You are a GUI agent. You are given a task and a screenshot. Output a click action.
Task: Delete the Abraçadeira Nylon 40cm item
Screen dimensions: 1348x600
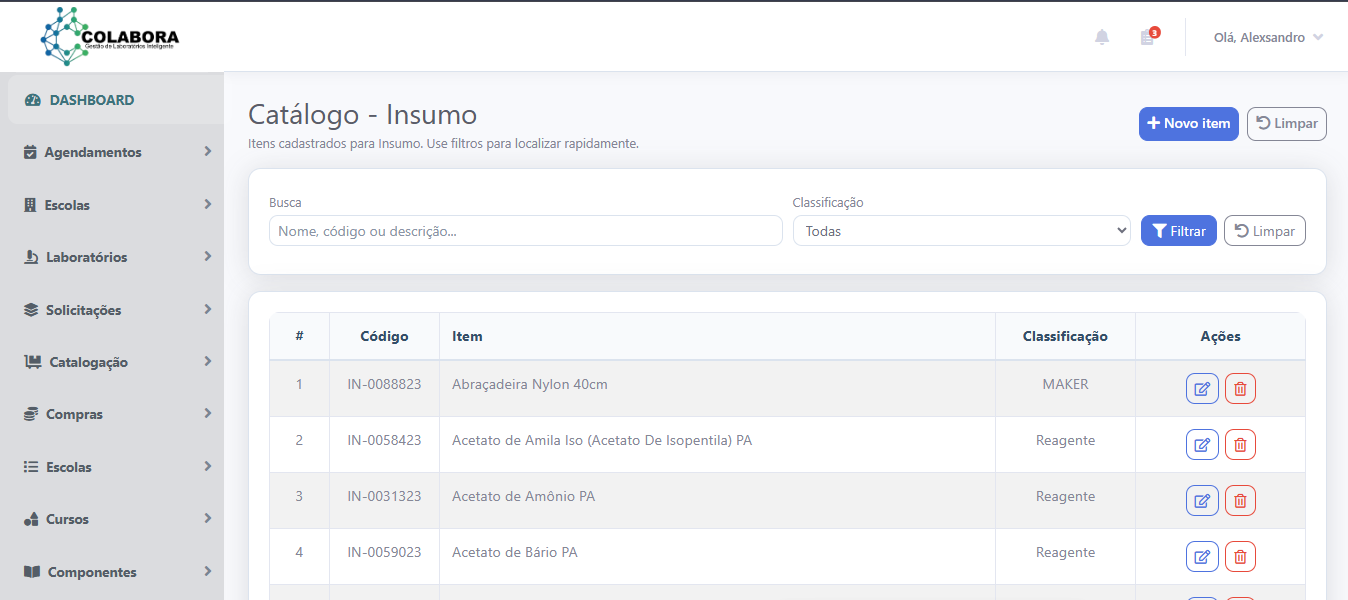[x=1240, y=388]
